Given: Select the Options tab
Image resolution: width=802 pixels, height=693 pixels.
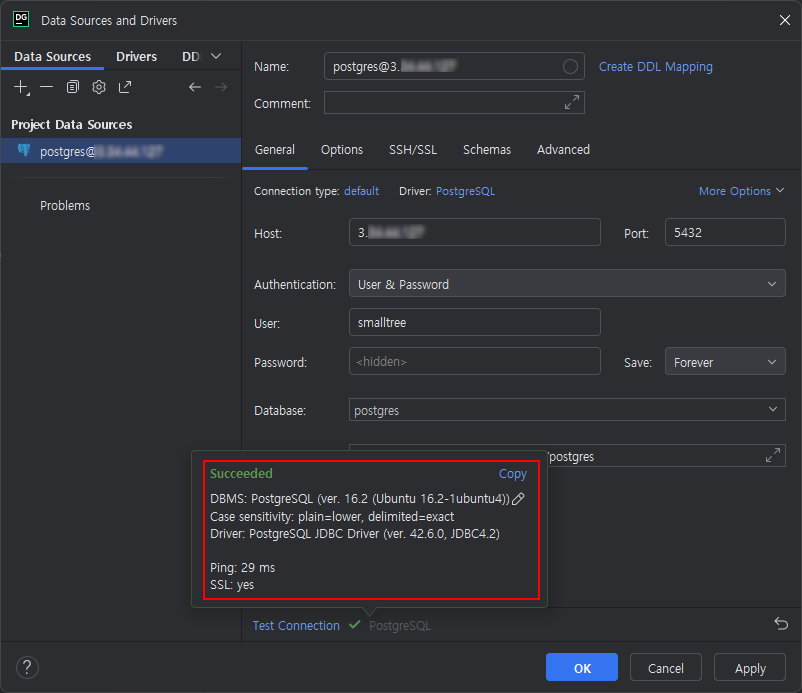Looking at the screenshot, I should pos(342,150).
